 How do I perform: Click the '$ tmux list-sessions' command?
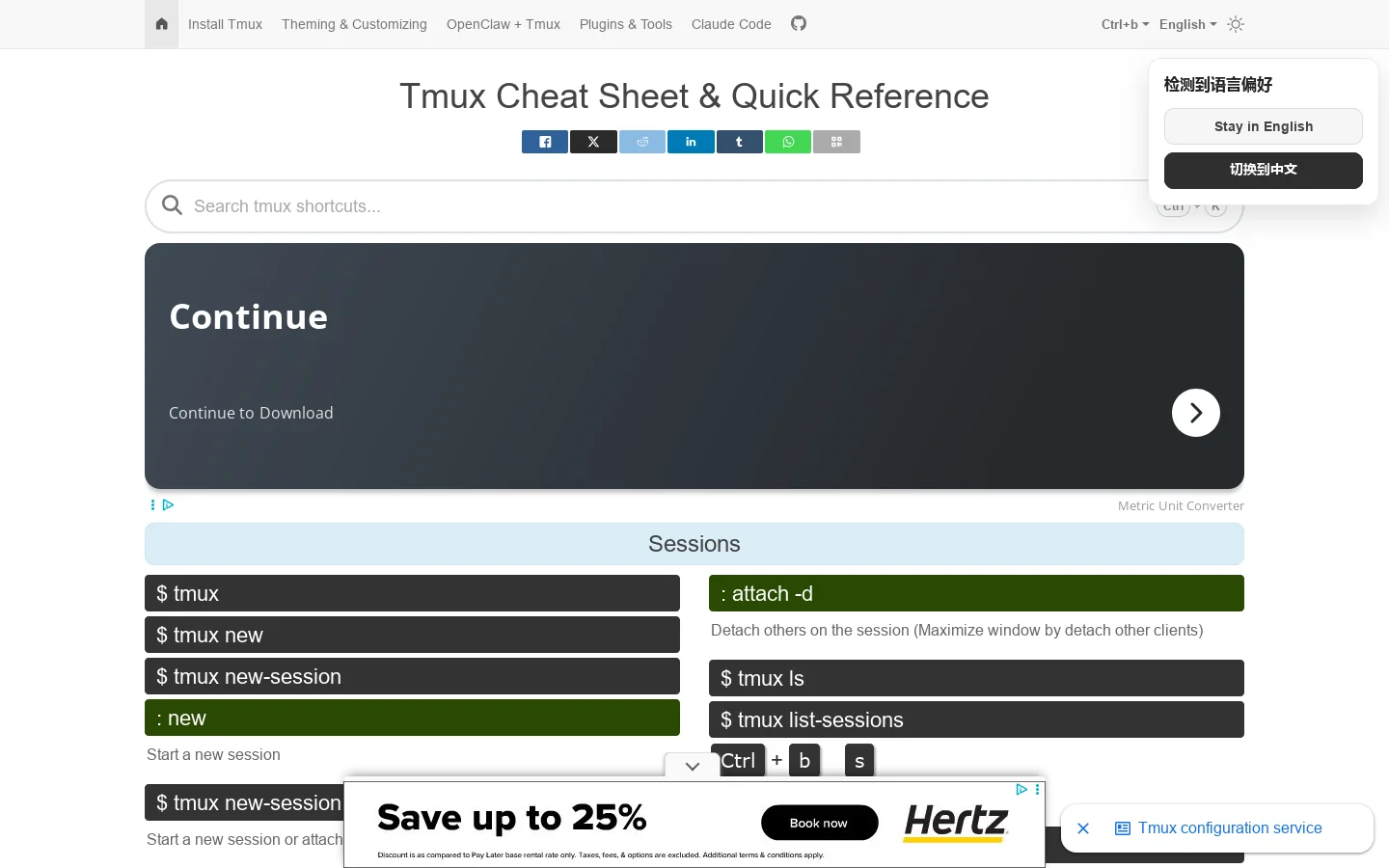pyautogui.click(x=976, y=719)
